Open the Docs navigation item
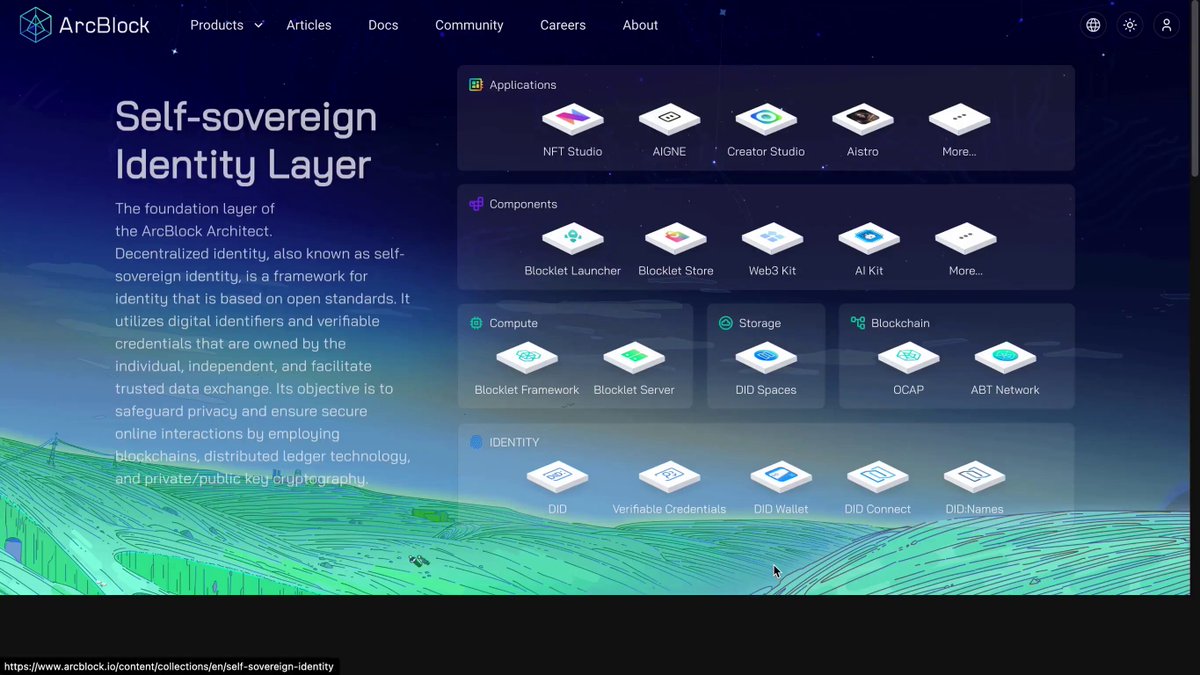1200x675 pixels. [x=383, y=25]
